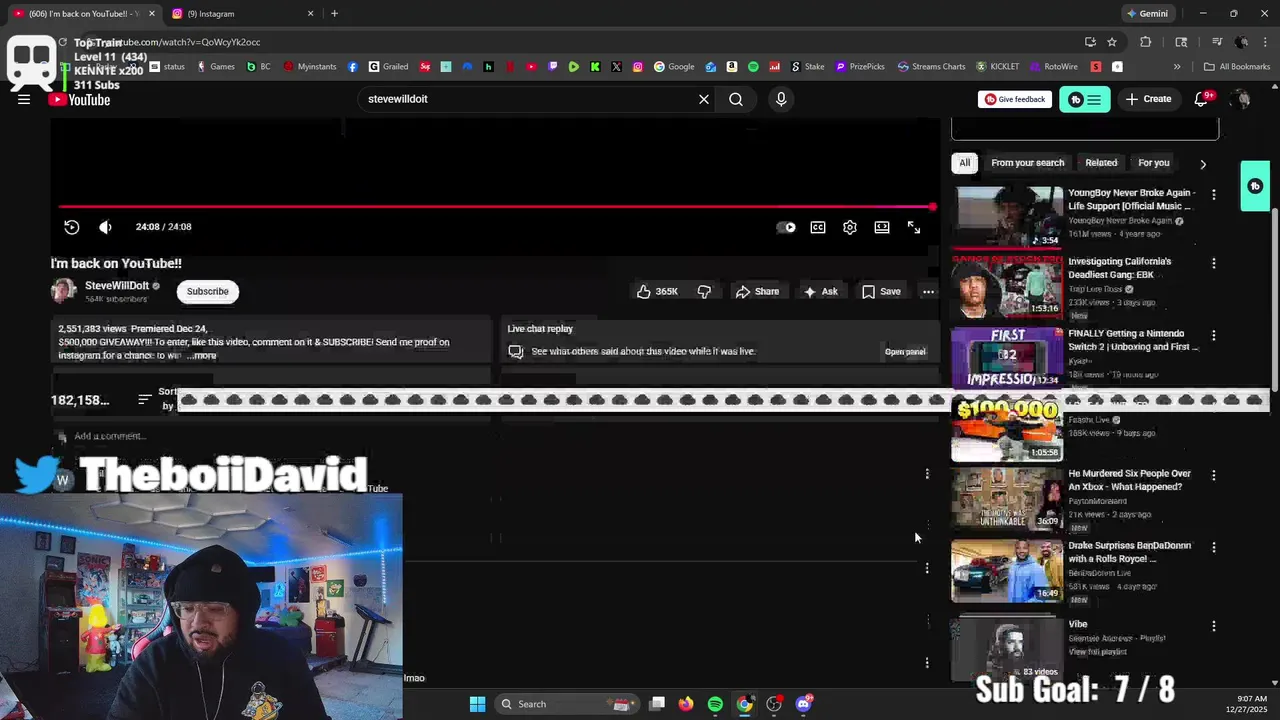
Task: Open SteveWillDoIt channel name link
Action: (117, 285)
